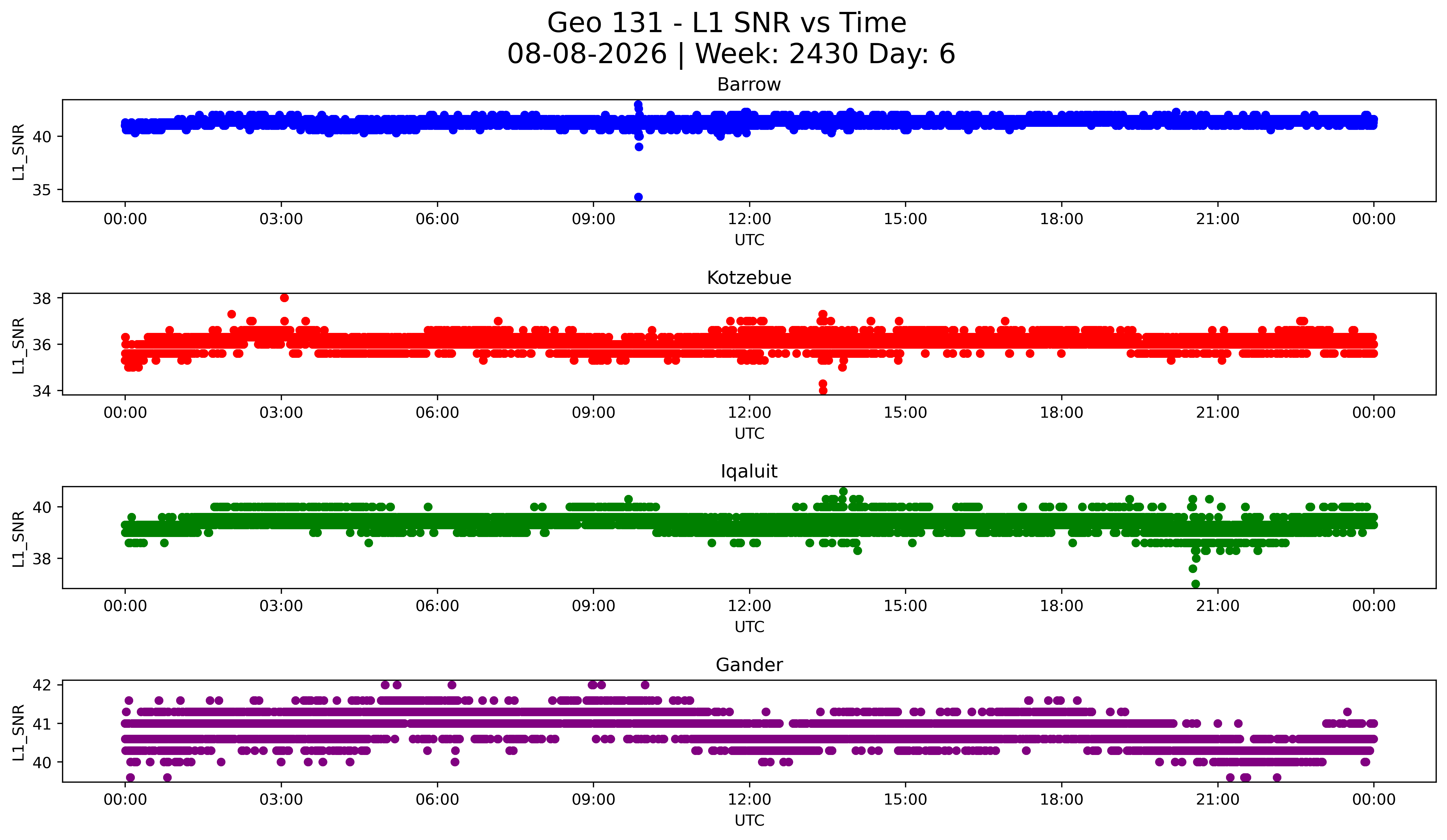Click the 18:00 tick label under Gander plot

coord(1062,800)
